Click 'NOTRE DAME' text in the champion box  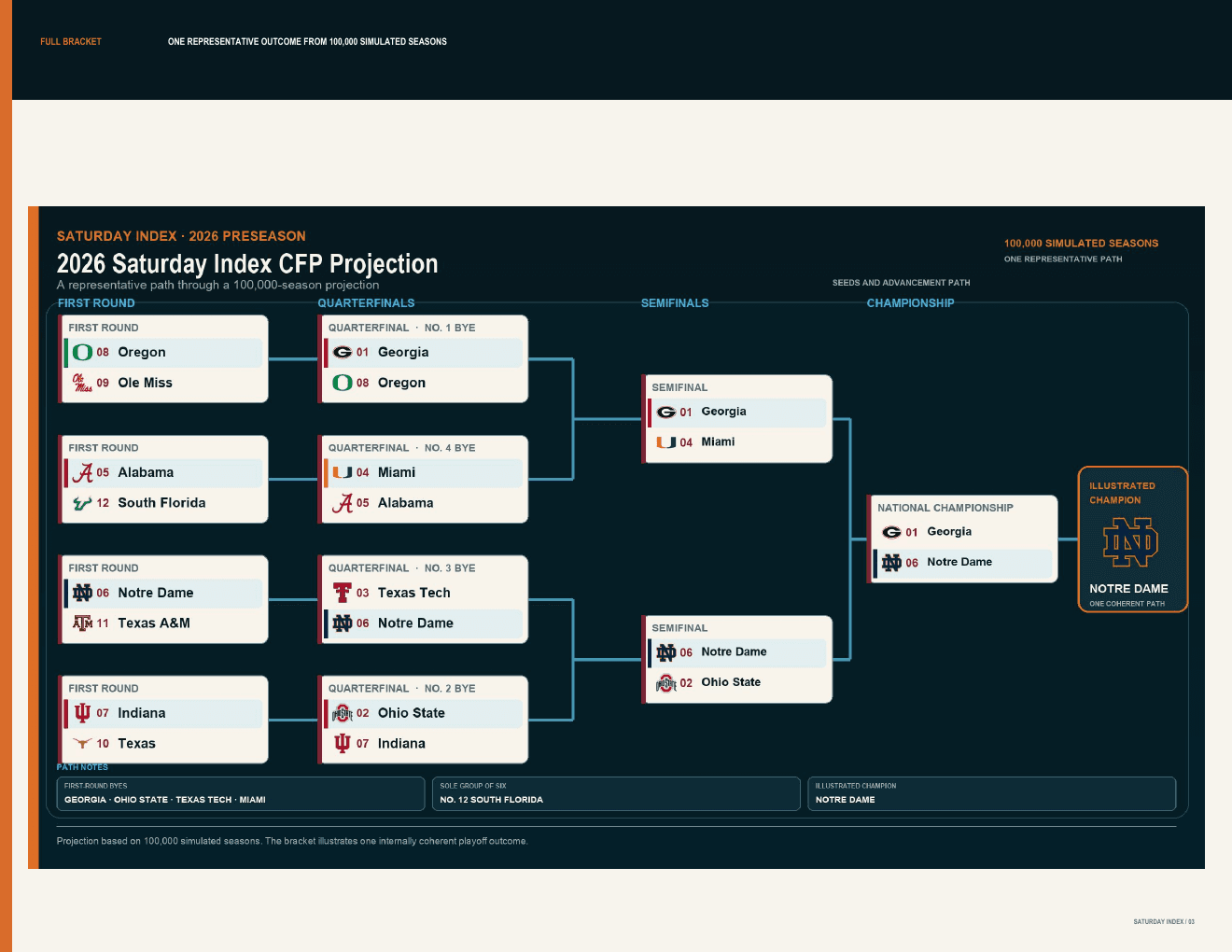point(1128,589)
